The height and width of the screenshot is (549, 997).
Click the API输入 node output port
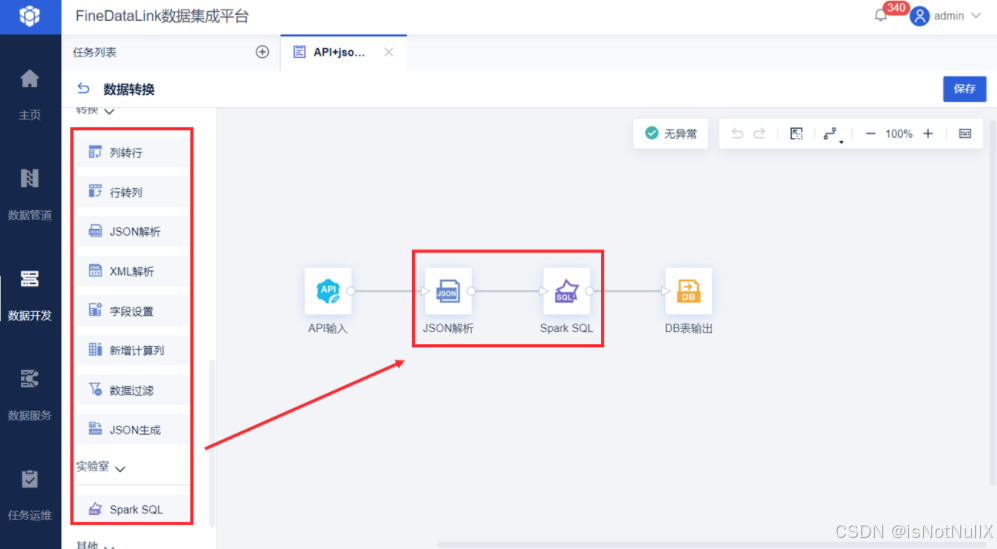(351, 291)
